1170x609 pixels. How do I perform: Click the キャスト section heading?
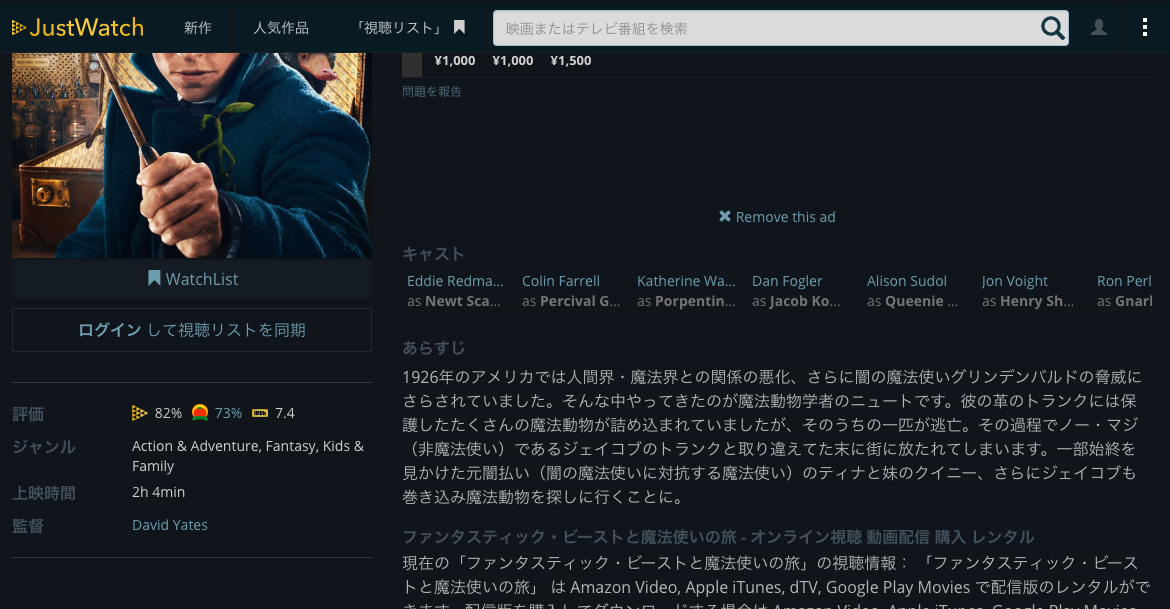coord(434,254)
